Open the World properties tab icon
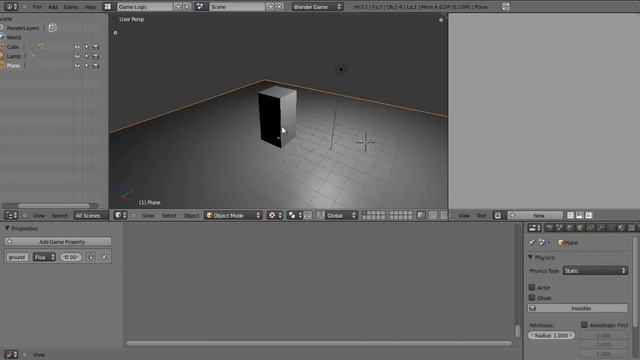 point(570,228)
